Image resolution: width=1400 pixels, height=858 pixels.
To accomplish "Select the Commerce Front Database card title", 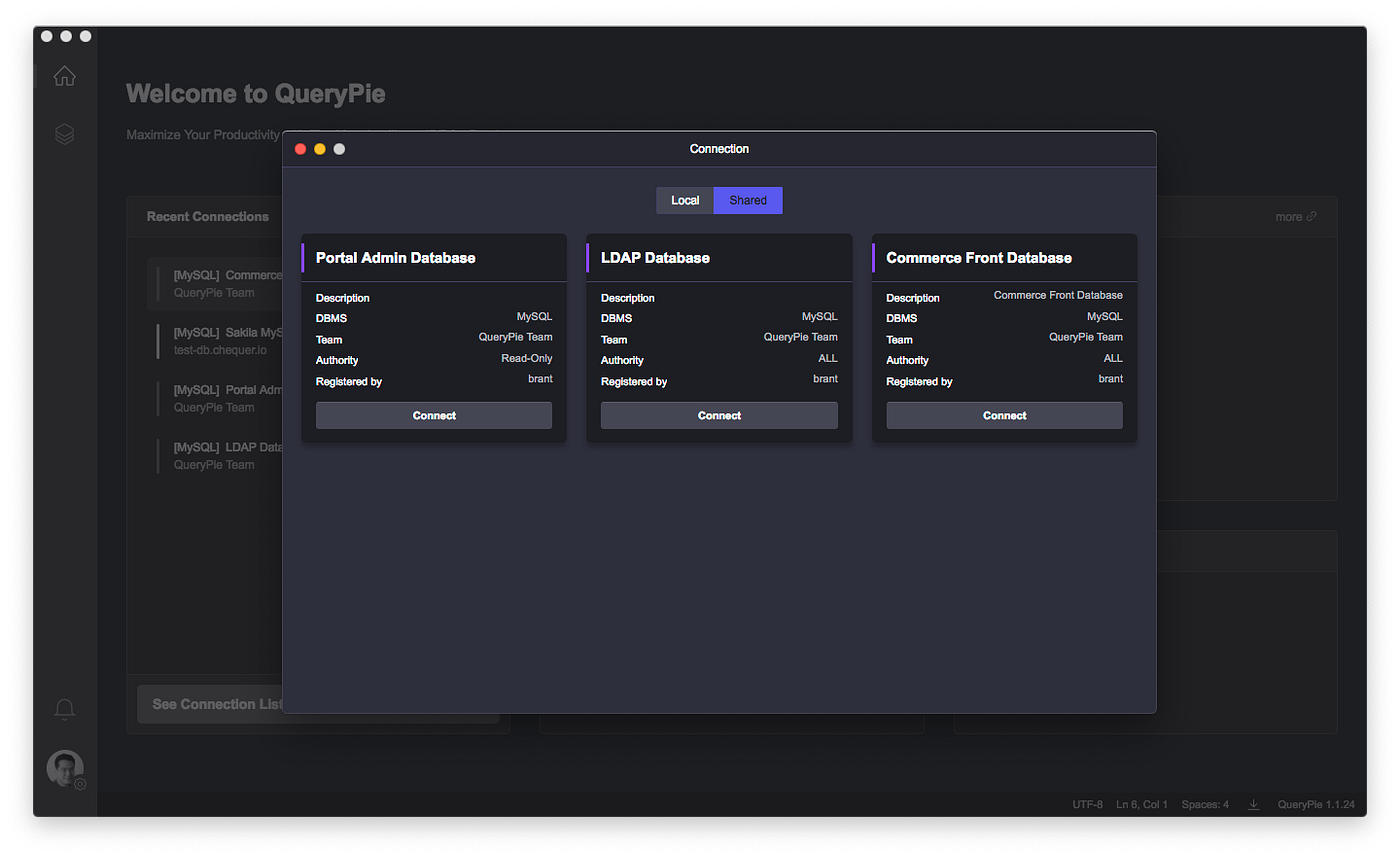I will coord(979,258).
